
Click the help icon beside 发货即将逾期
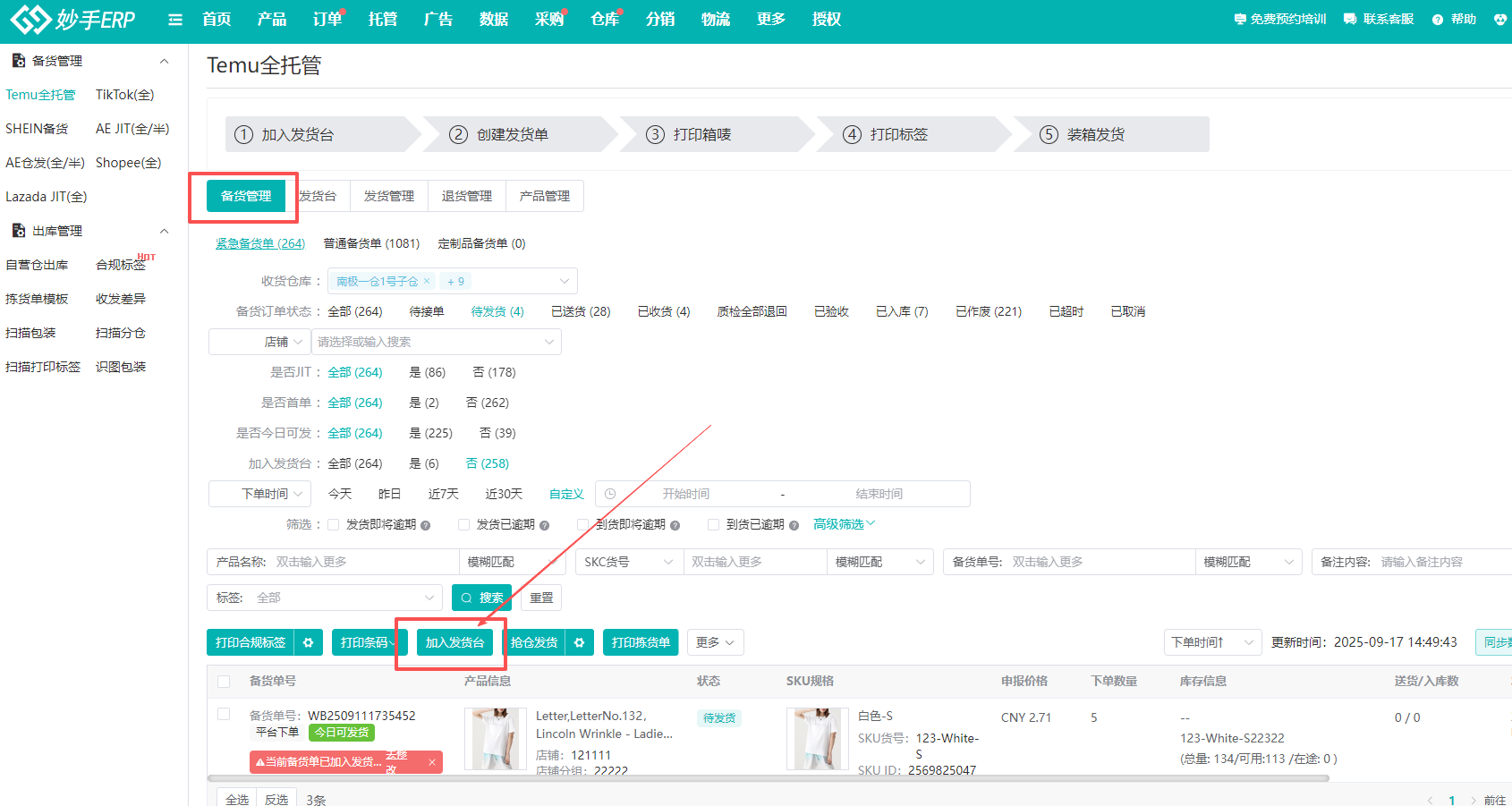pos(426,525)
